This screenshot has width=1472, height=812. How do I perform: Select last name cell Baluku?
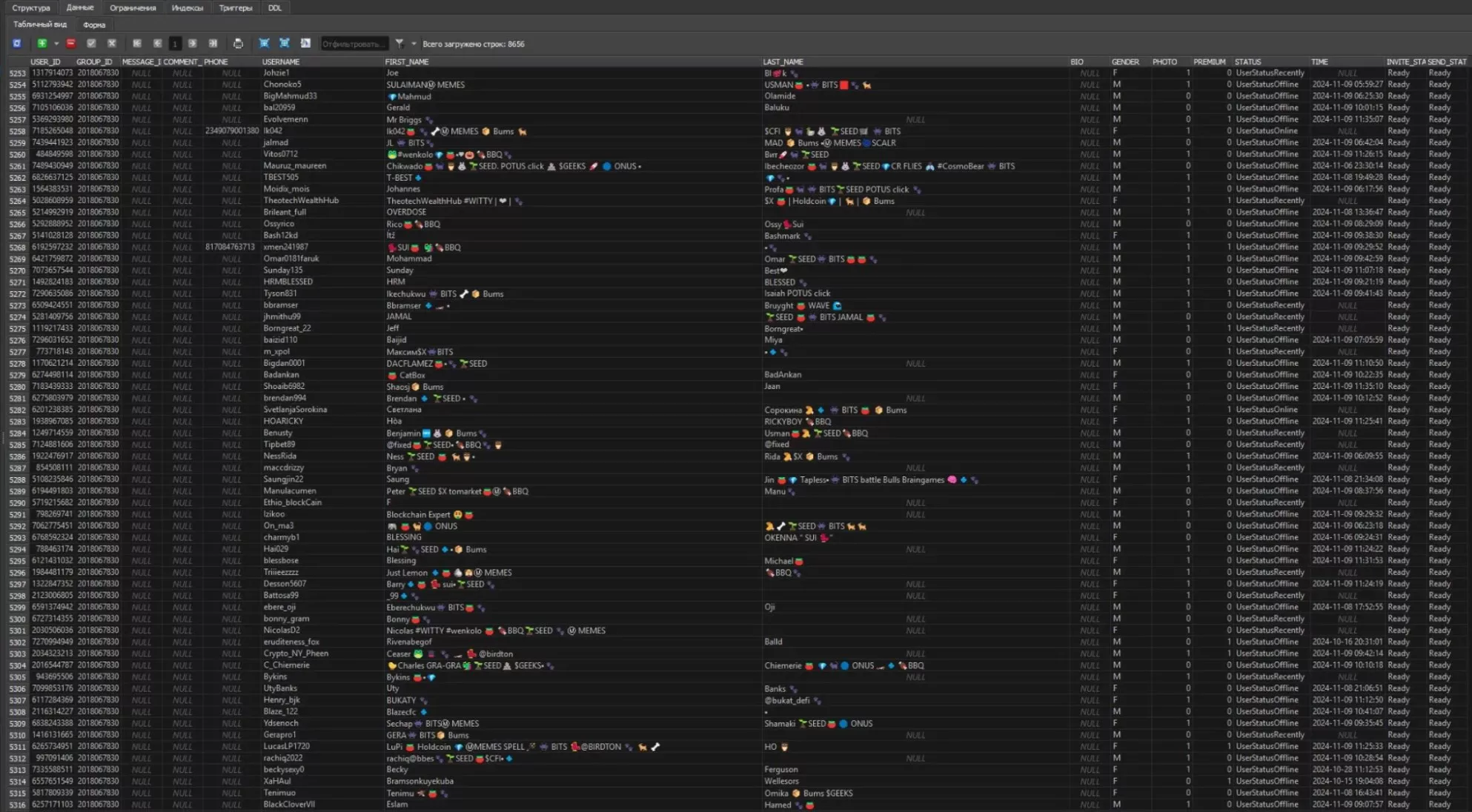915,108
